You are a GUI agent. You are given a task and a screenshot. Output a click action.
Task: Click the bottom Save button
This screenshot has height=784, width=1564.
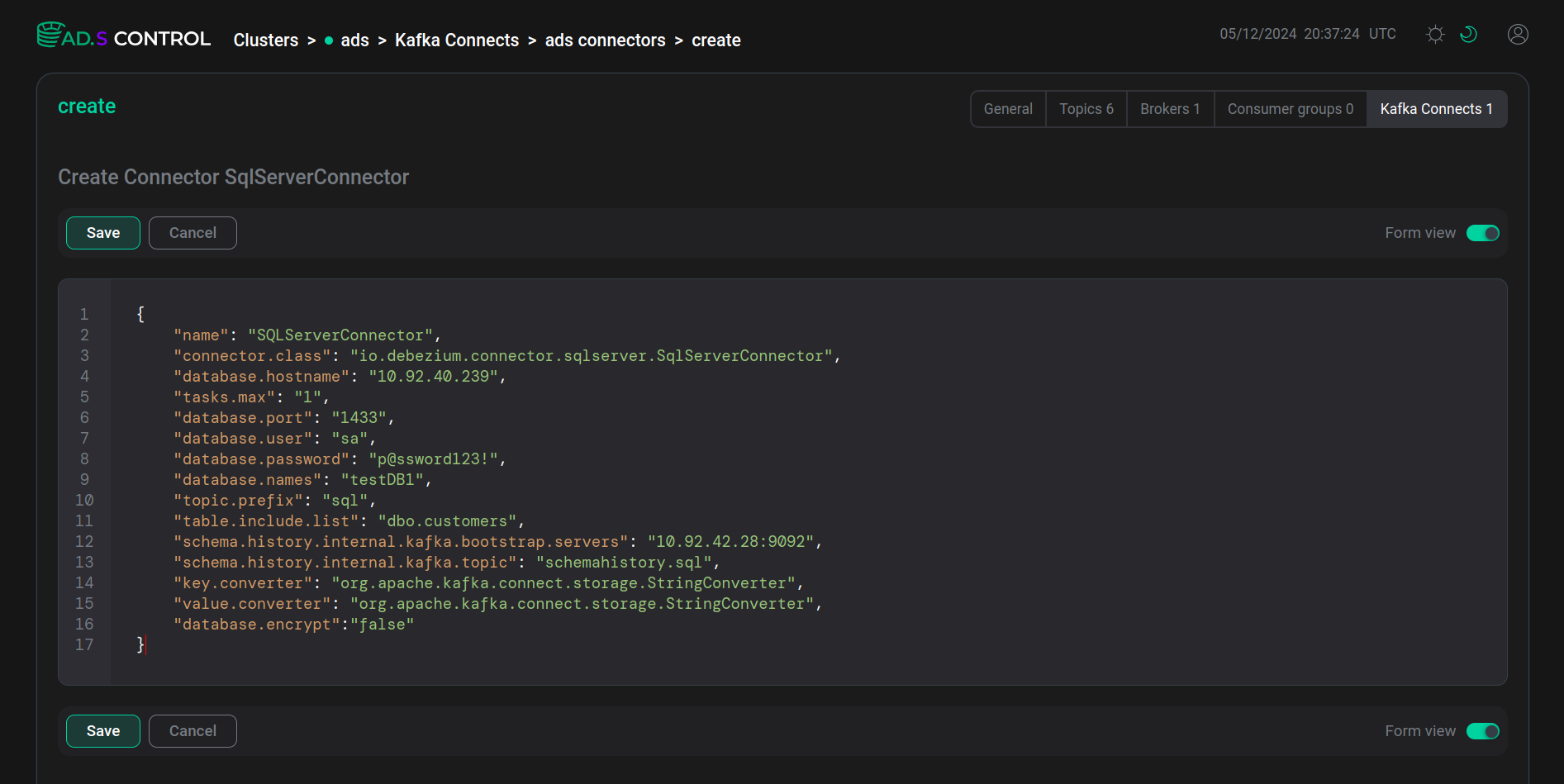[103, 731]
